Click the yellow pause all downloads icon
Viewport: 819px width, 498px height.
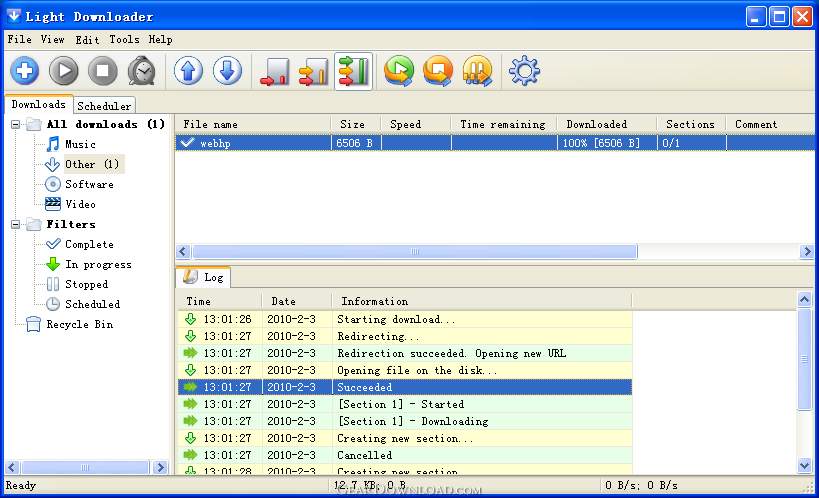tap(477, 71)
